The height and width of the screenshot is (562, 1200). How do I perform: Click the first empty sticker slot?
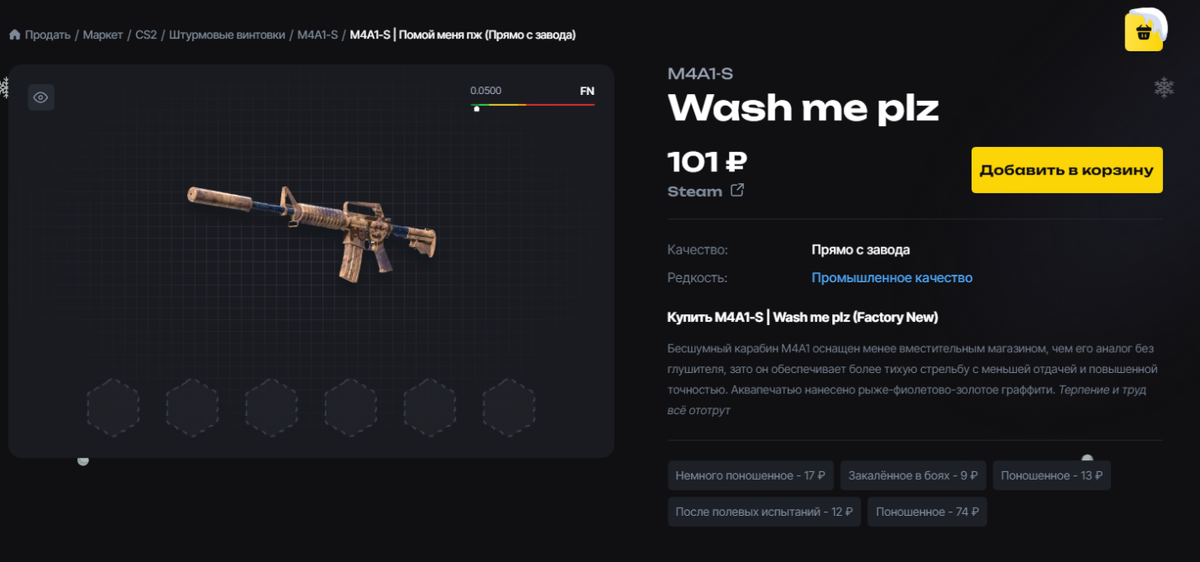pos(113,407)
